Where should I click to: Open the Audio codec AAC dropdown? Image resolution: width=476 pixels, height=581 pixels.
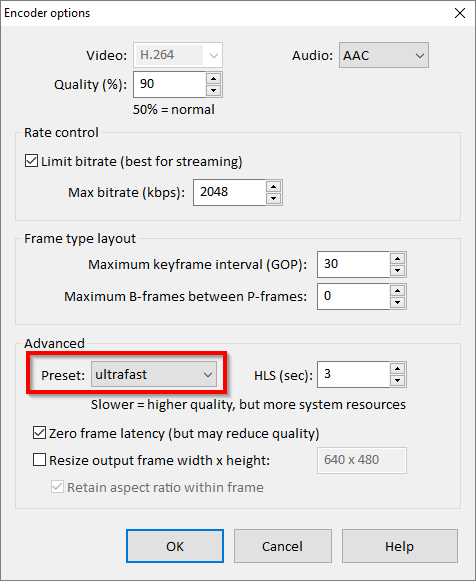pyautogui.click(x=384, y=55)
